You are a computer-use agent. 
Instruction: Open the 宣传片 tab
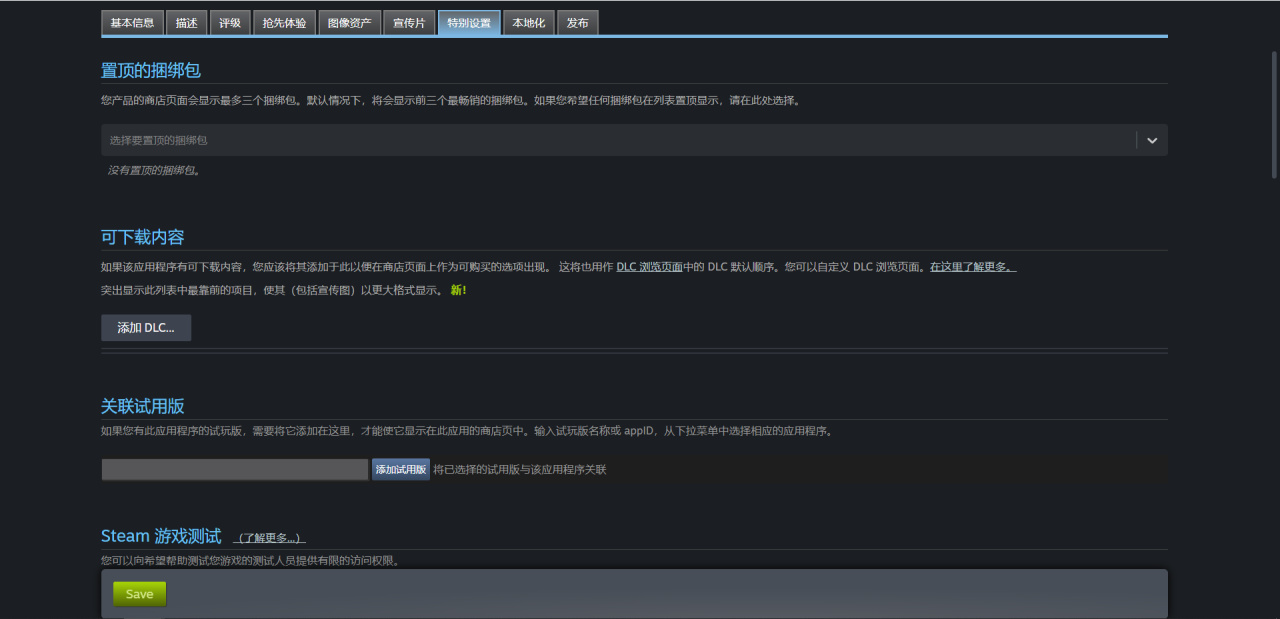pyautogui.click(x=409, y=23)
